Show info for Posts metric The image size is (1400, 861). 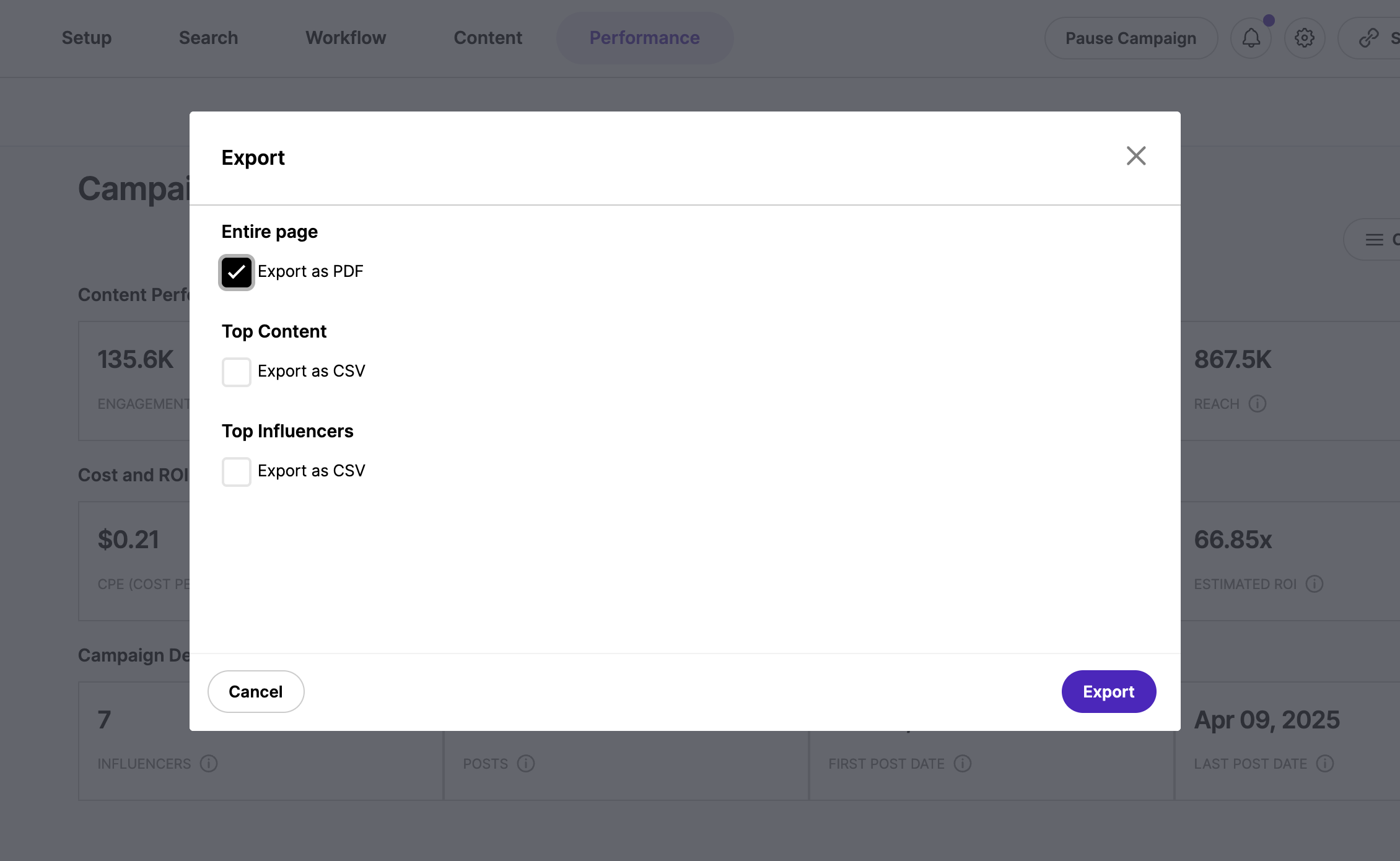(x=526, y=764)
